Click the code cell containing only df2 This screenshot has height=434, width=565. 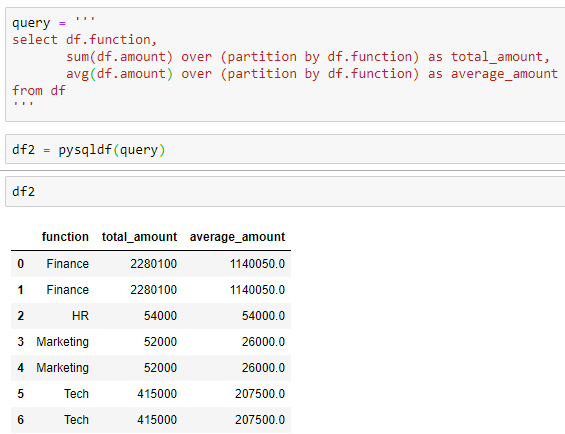tap(285, 191)
